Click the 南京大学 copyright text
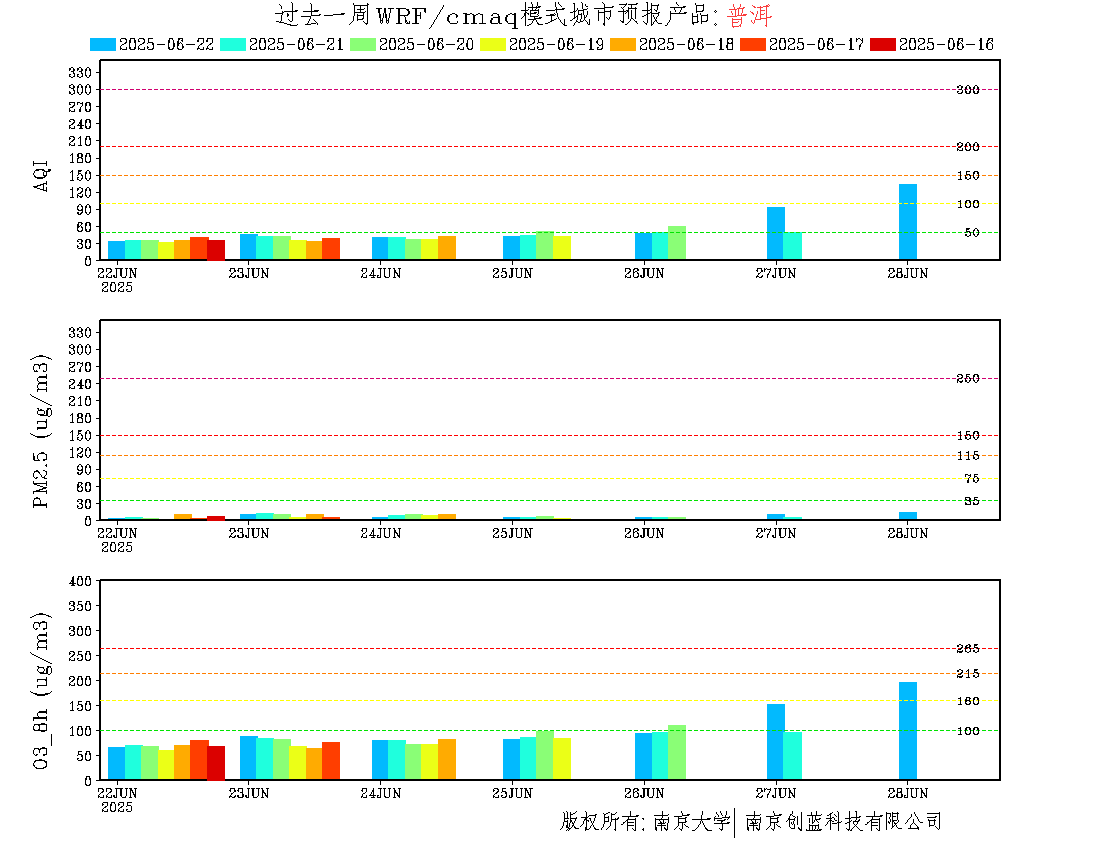The height and width of the screenshot is (850, 1100). click(x=692, y=821)
